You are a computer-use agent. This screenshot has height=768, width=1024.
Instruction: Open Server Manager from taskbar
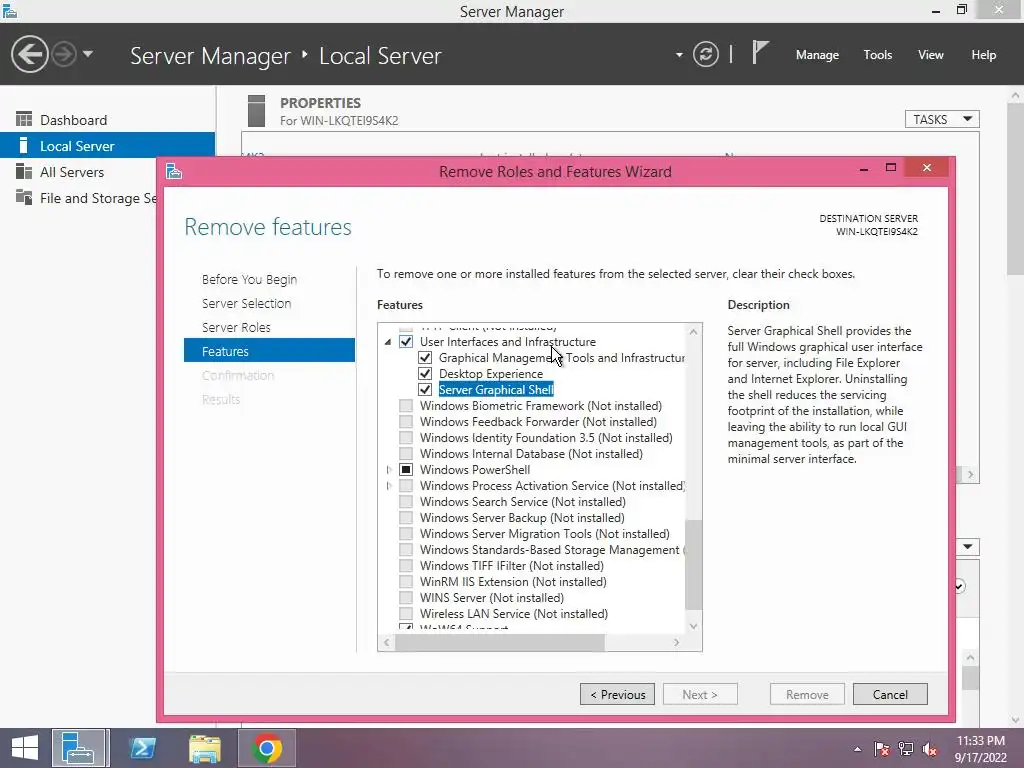click(x=79, y=748)
